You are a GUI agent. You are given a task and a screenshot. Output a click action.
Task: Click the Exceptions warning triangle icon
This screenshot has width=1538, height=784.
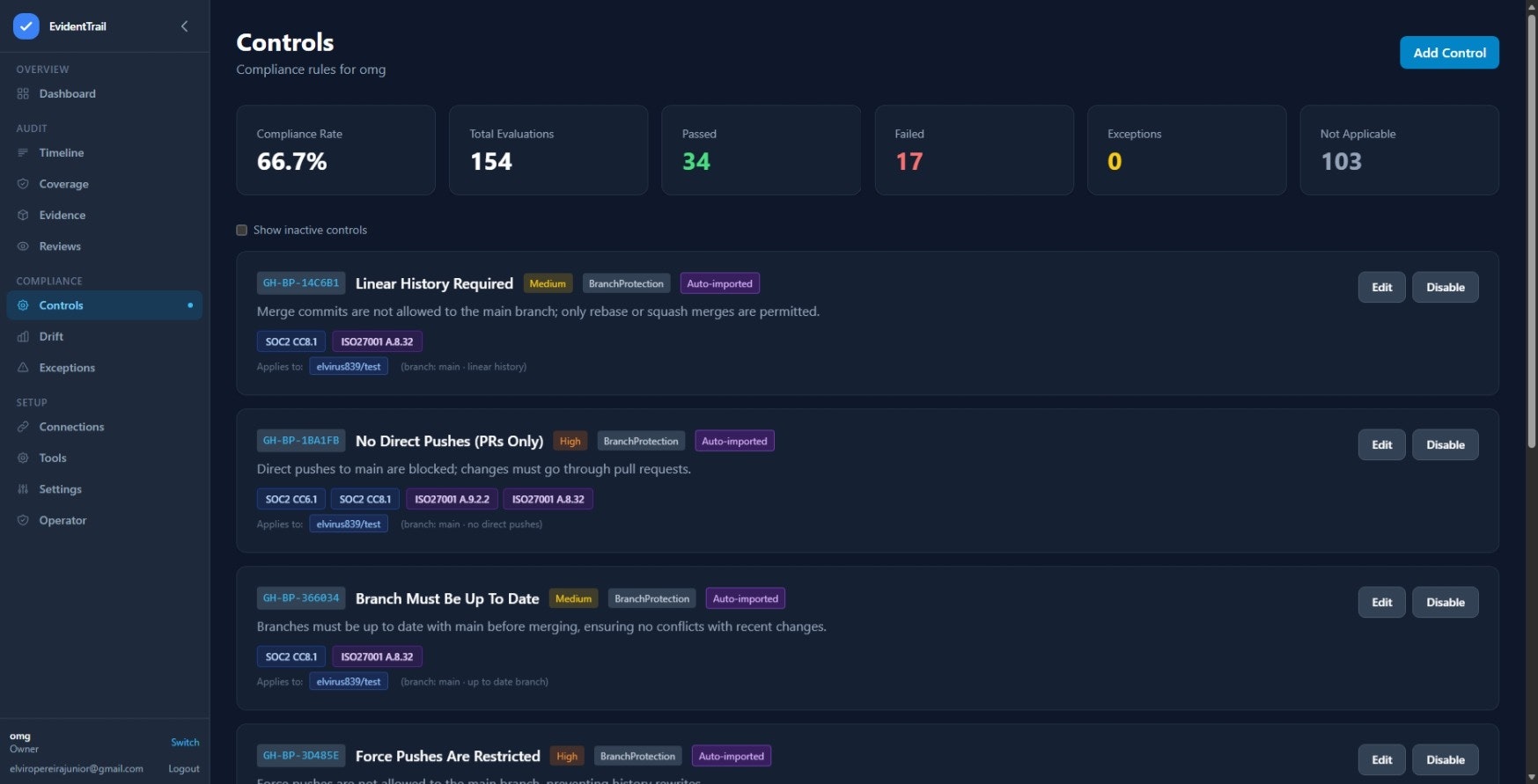[x=23, y=368]
